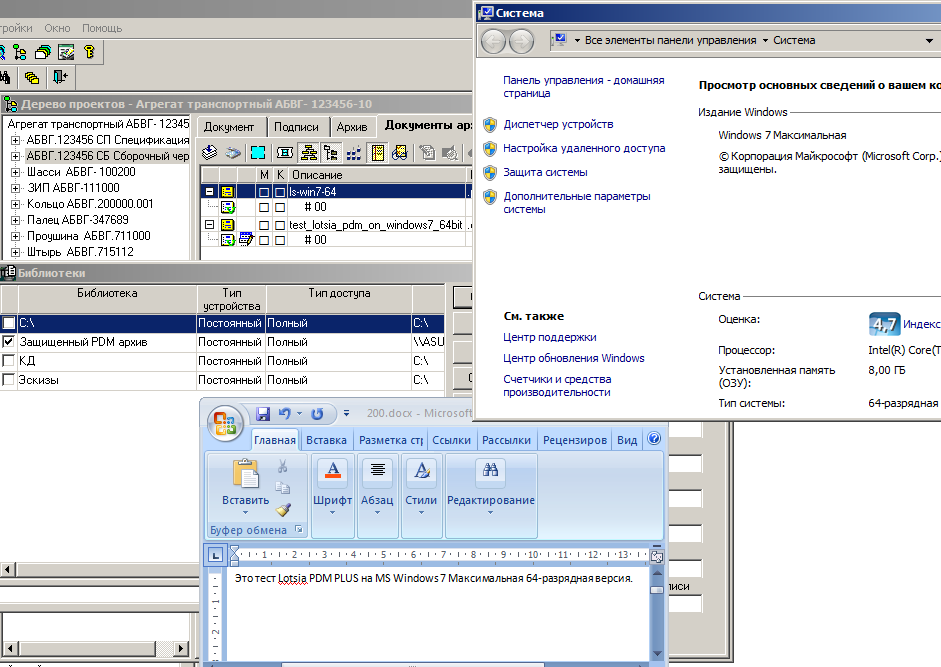The height and width of the screenshot is (667, 941).
Task: Uncheck the Защищенный PDM архив checkbox
Action: 8,342
